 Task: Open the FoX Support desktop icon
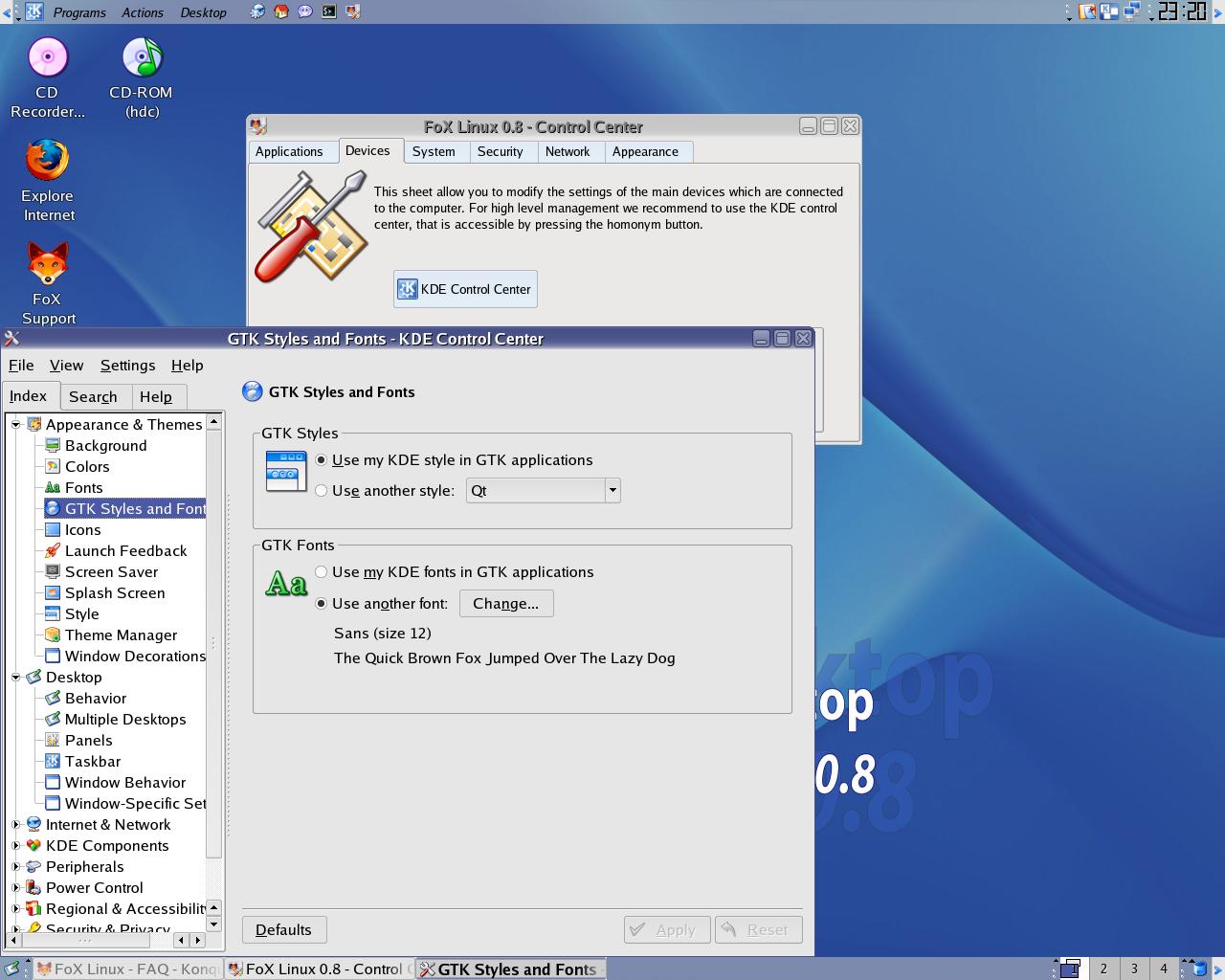[x=48, y=283]
